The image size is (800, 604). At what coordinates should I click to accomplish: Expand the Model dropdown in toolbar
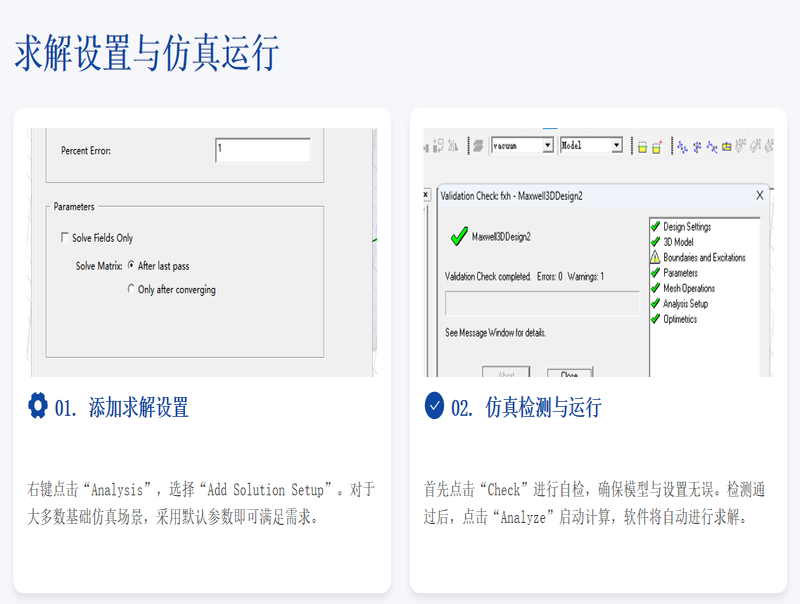(x=616, y=146)
